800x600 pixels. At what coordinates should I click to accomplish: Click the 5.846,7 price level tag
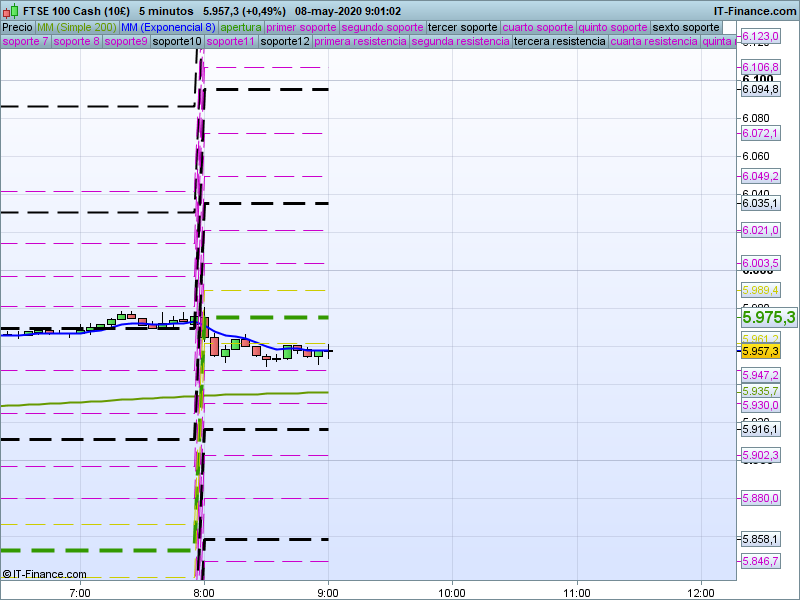pos(760,561)
